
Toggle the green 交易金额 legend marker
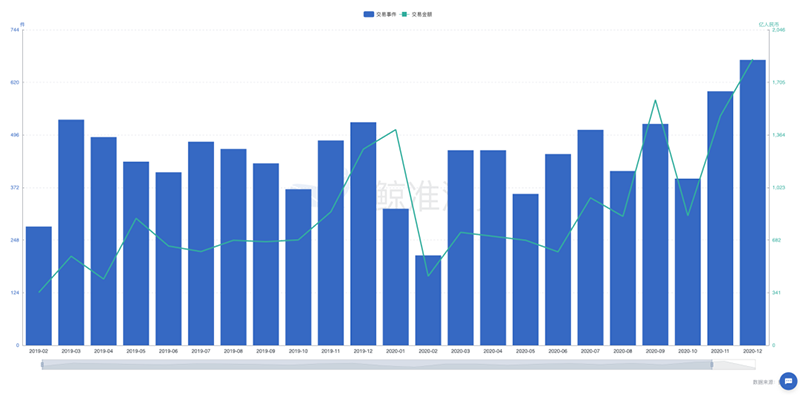[x=404, y=15]
